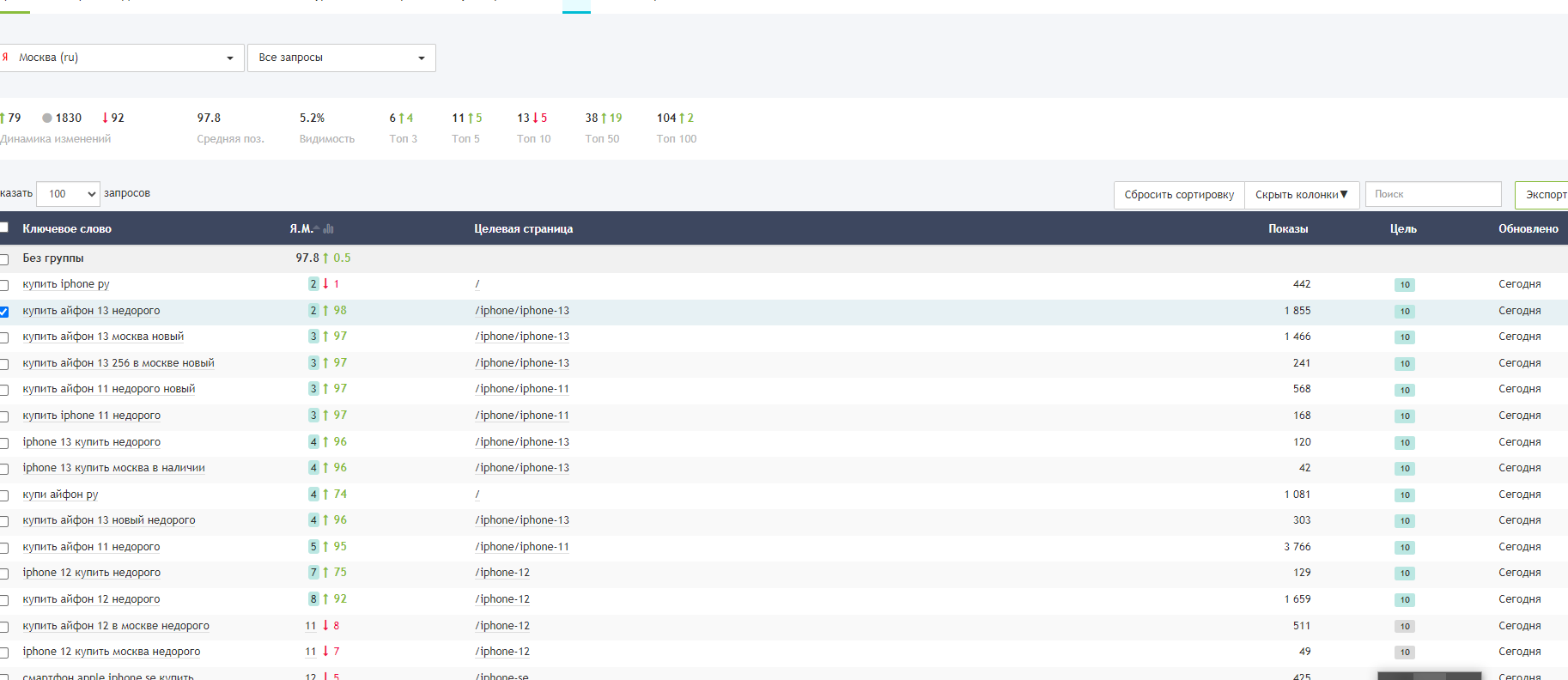The width and height of the screenshot is (1568, 680).
Task: Check the 'купи айфон ру' row checkbox
Action: 3,495
